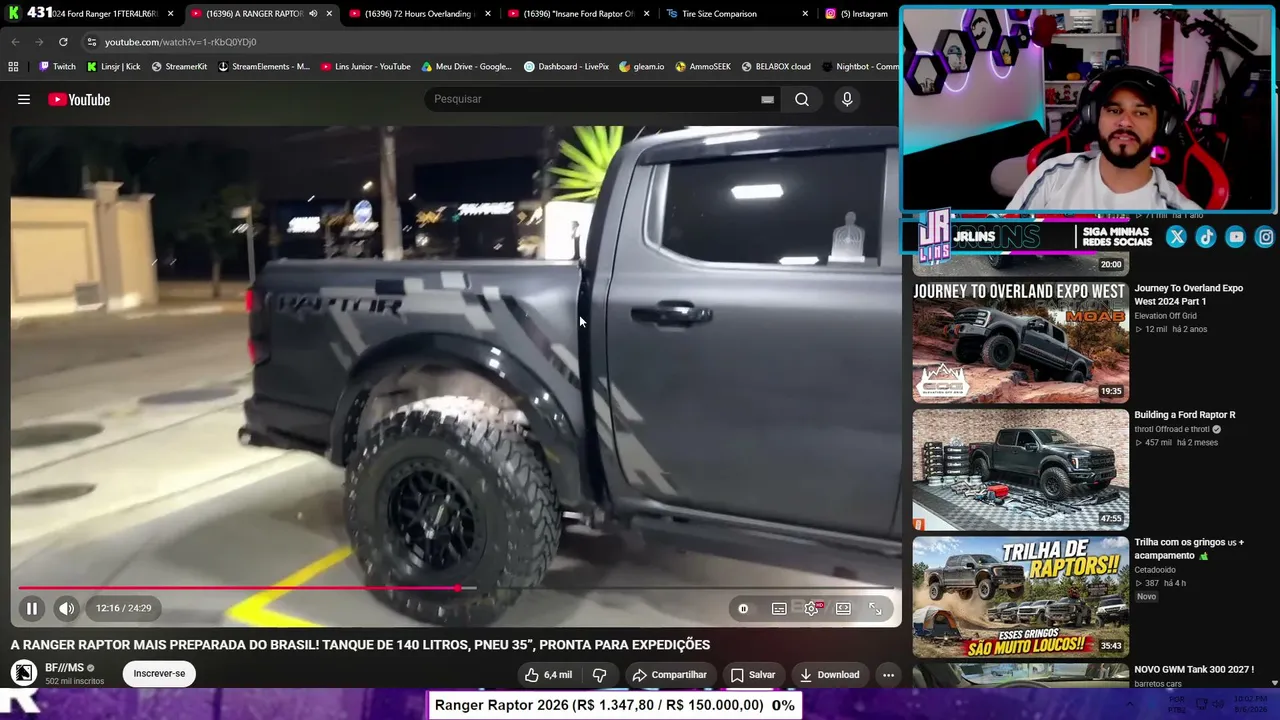Switch to theater mode
The image size is (1280, 720).
[x=843, y=608]
